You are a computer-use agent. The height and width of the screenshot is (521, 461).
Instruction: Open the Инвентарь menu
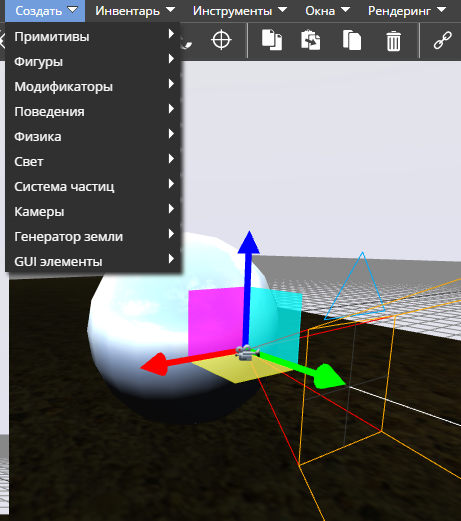[135, 11]
